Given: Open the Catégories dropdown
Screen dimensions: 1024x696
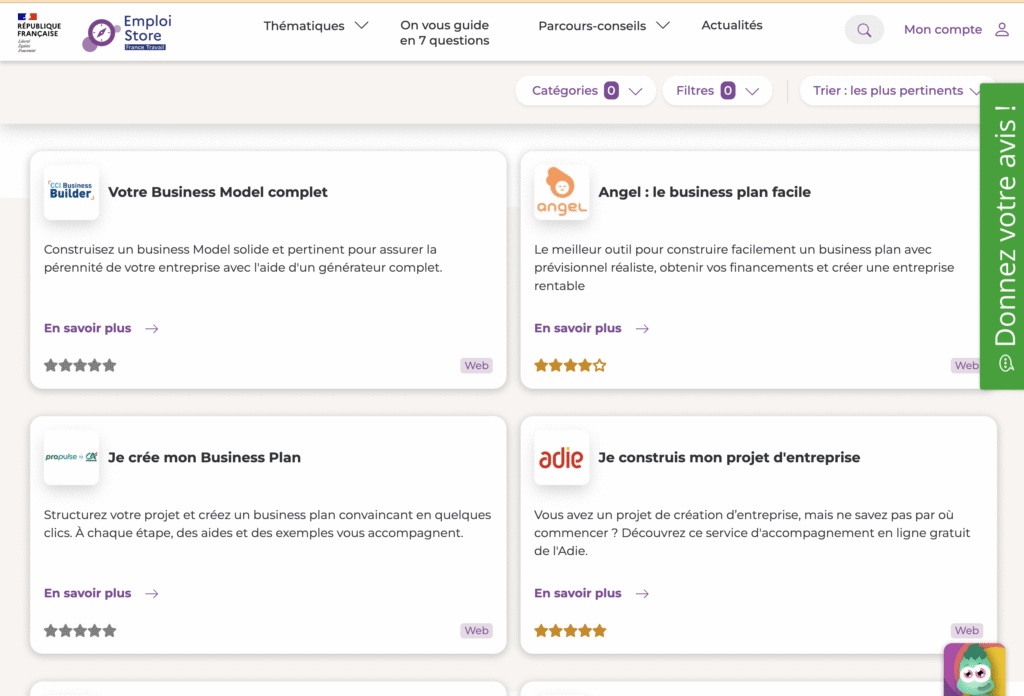Looking at the screenshot, I should pyautogui.click(x=585, y=90).
